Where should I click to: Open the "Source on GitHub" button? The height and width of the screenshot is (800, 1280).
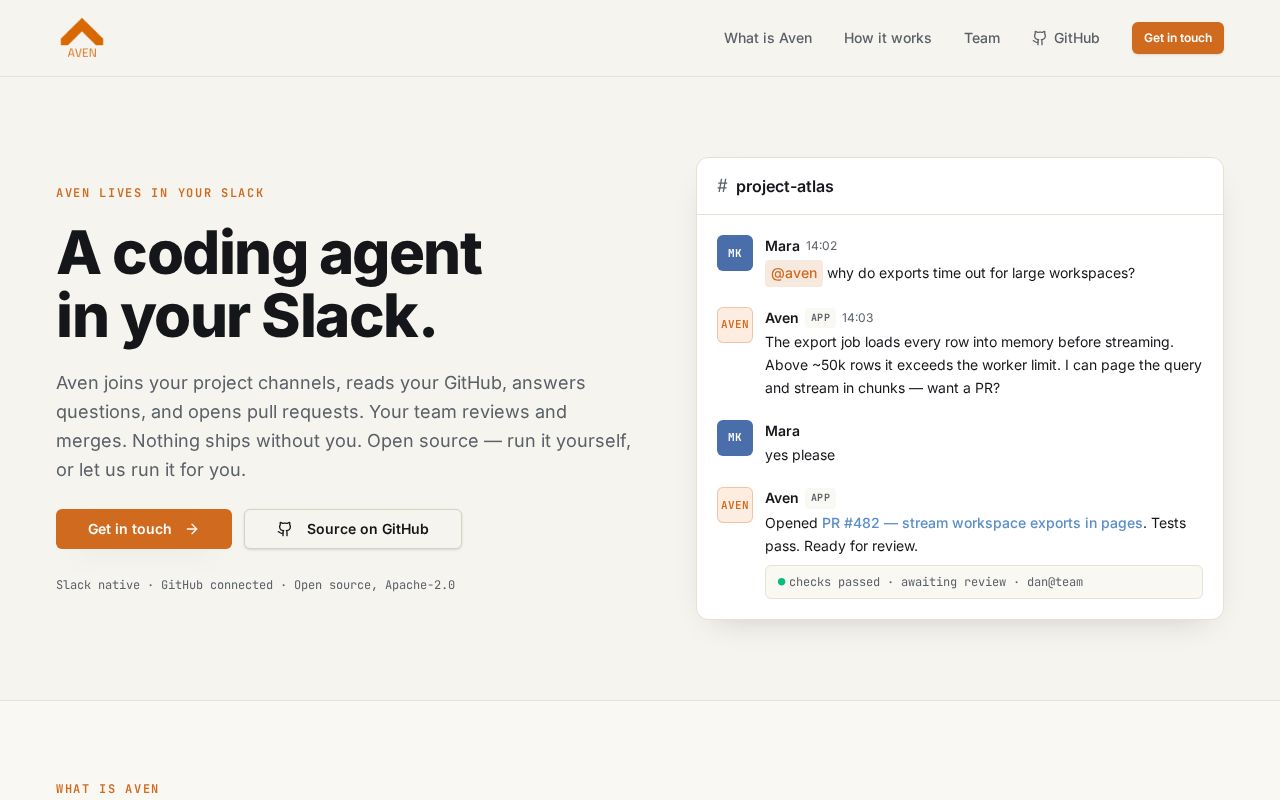(x=353, y=529)
